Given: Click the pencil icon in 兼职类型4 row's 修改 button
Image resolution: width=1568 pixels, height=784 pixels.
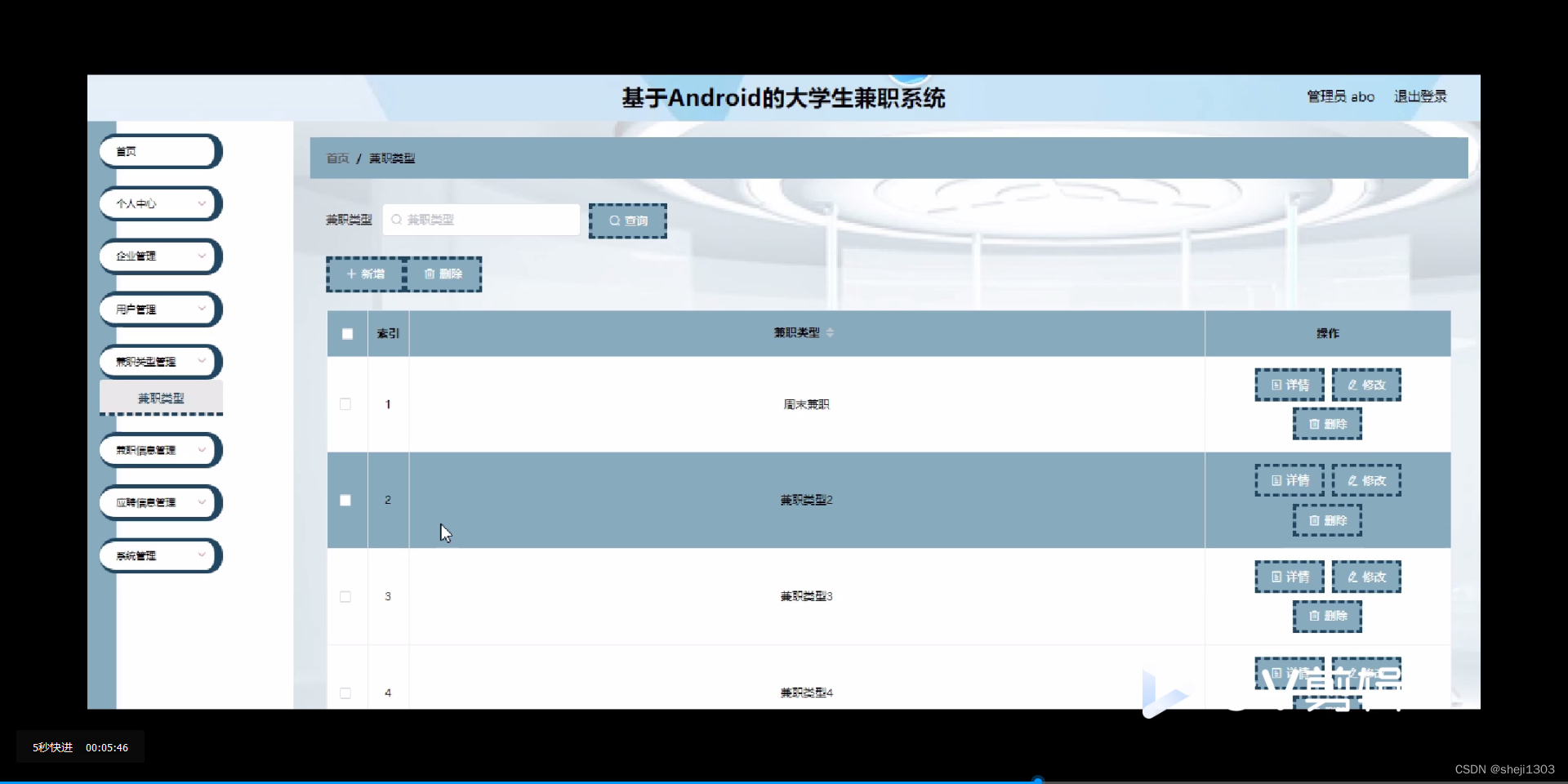Looking at the screenshot, I should click(1353, 672).
